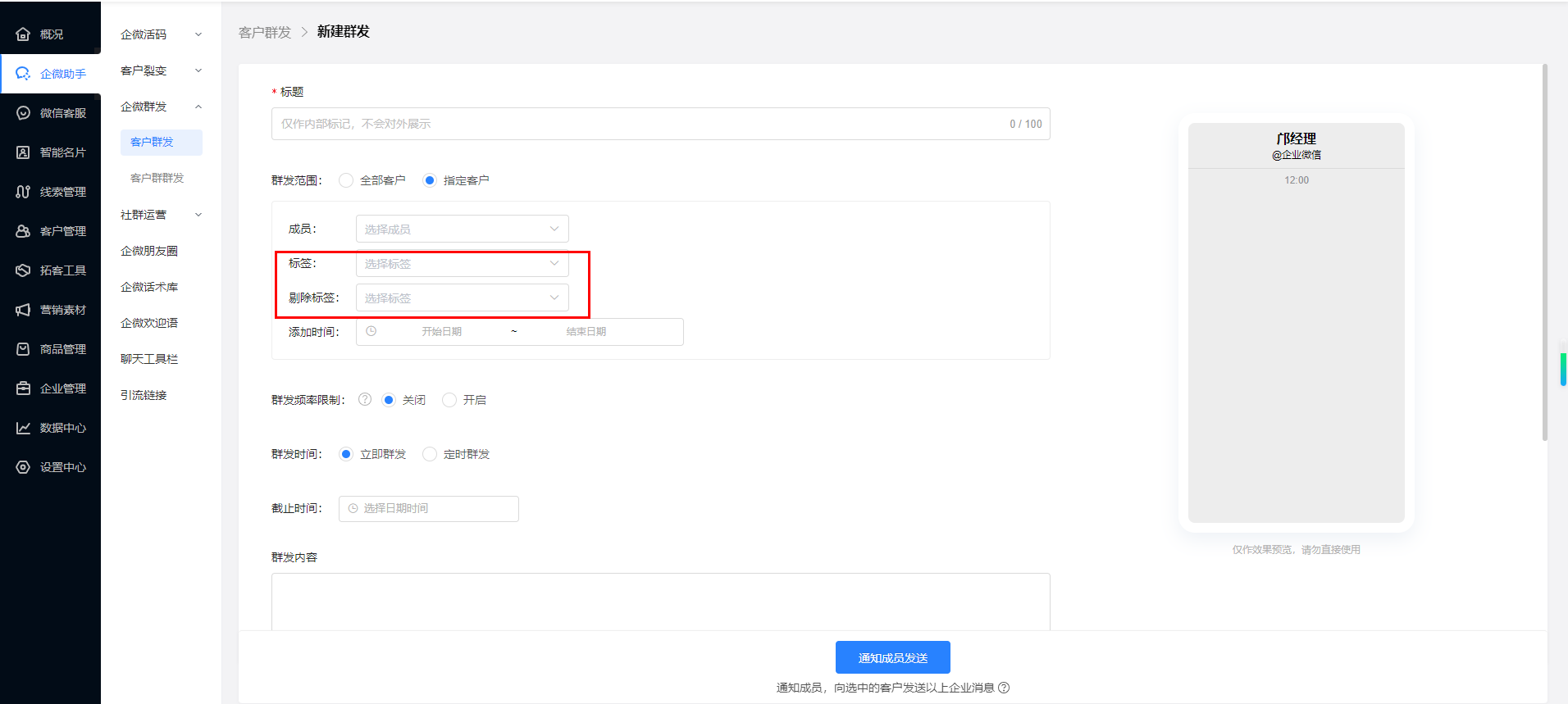Choose 定时群发 radio option
The width and height of the screenshot is (1568, 704).
(430, 454)
